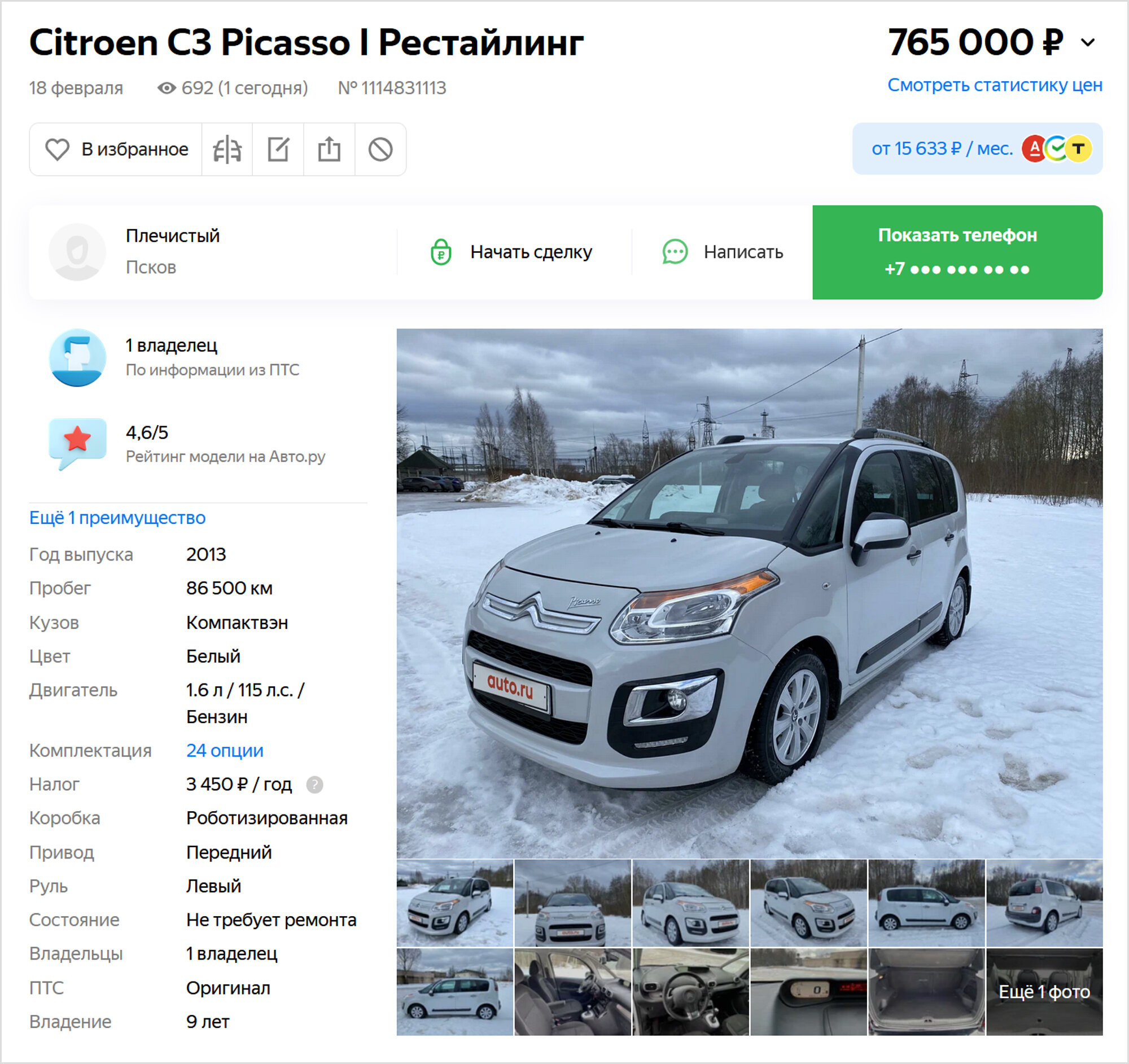Open loan offer from 15 633 ₽ per month
Viewport: 1129px width, 1064px height.
[x=977, y=149]
